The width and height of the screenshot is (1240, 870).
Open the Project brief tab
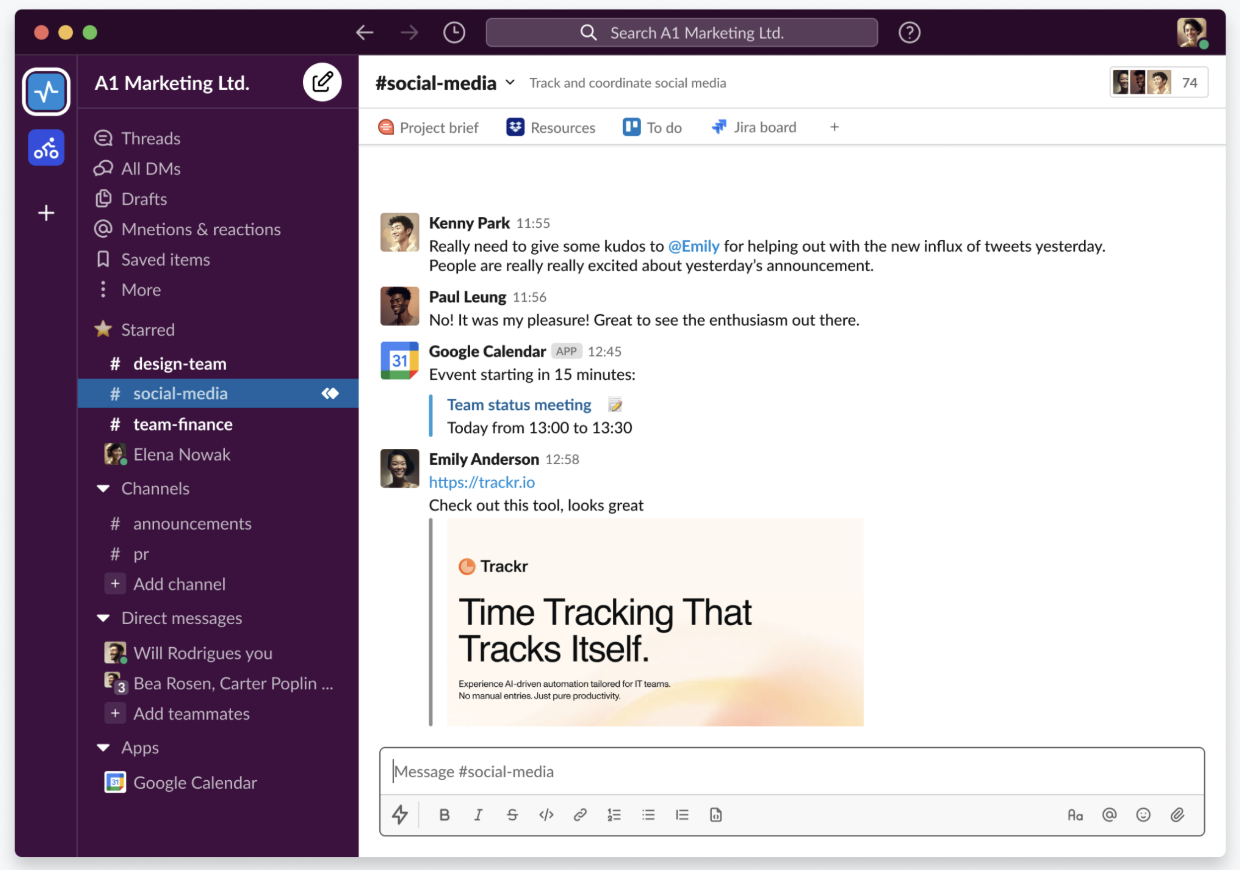(428, 127)
